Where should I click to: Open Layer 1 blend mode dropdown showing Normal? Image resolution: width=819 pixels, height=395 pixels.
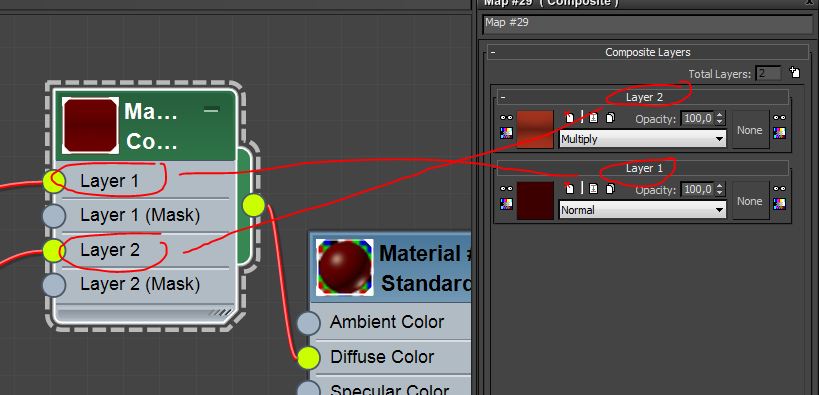[642, 210]
